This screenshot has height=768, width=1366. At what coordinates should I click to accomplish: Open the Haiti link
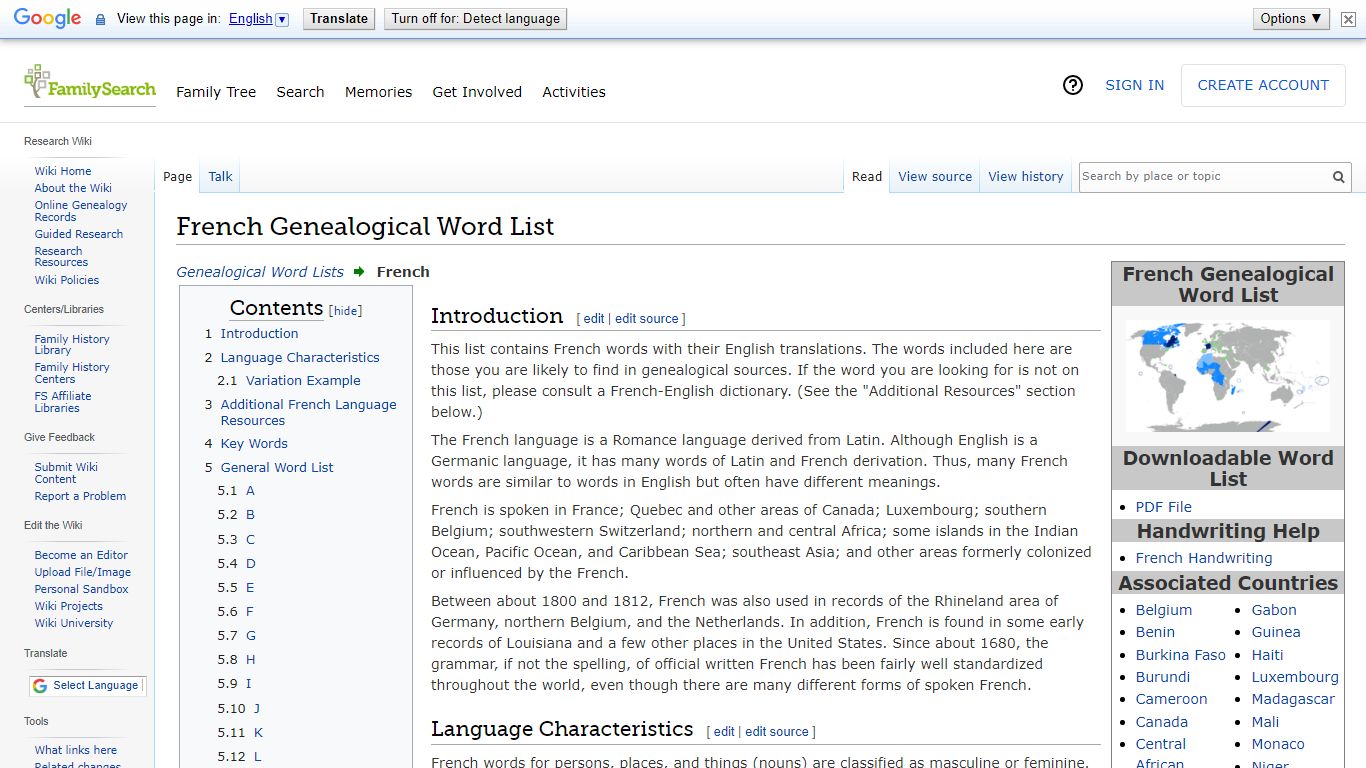(x=1268, y=655)
